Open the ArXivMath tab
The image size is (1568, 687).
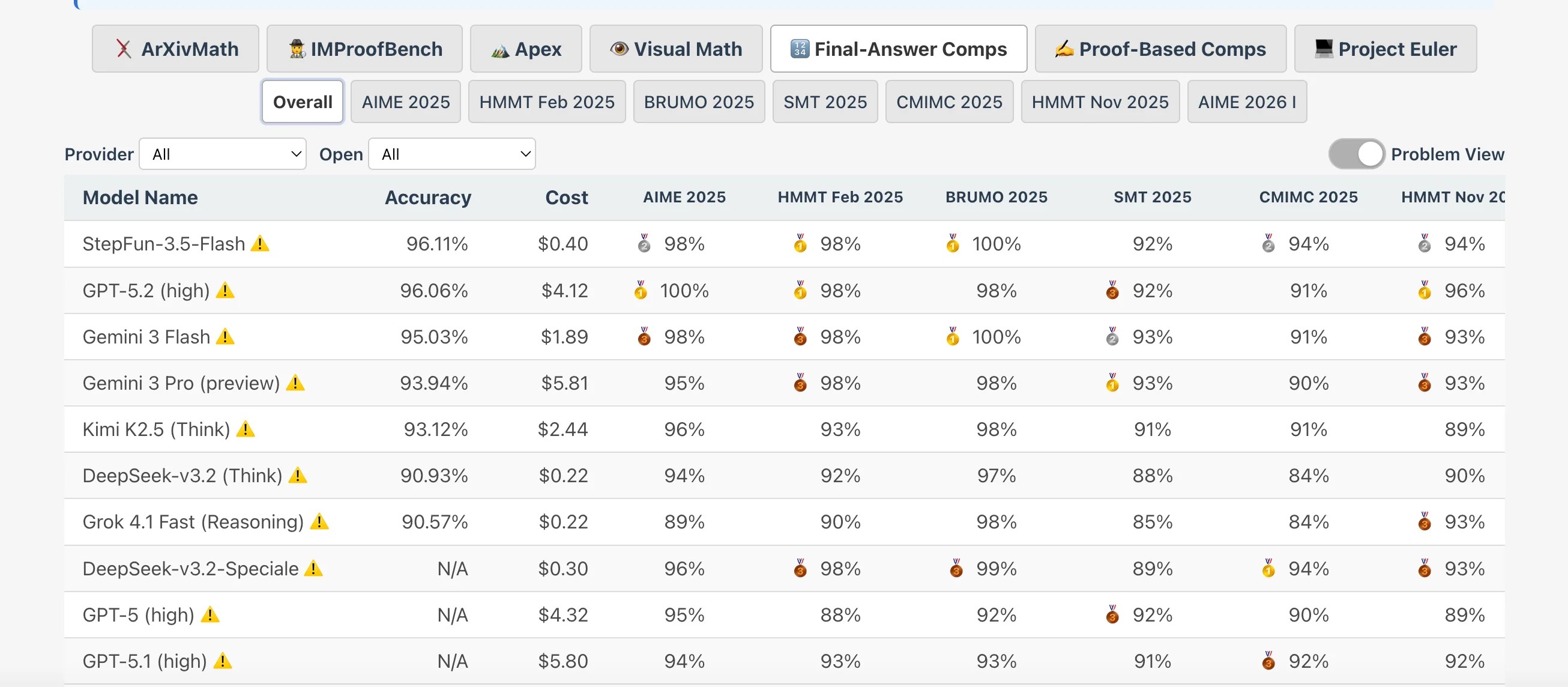[x=175, y=49]
